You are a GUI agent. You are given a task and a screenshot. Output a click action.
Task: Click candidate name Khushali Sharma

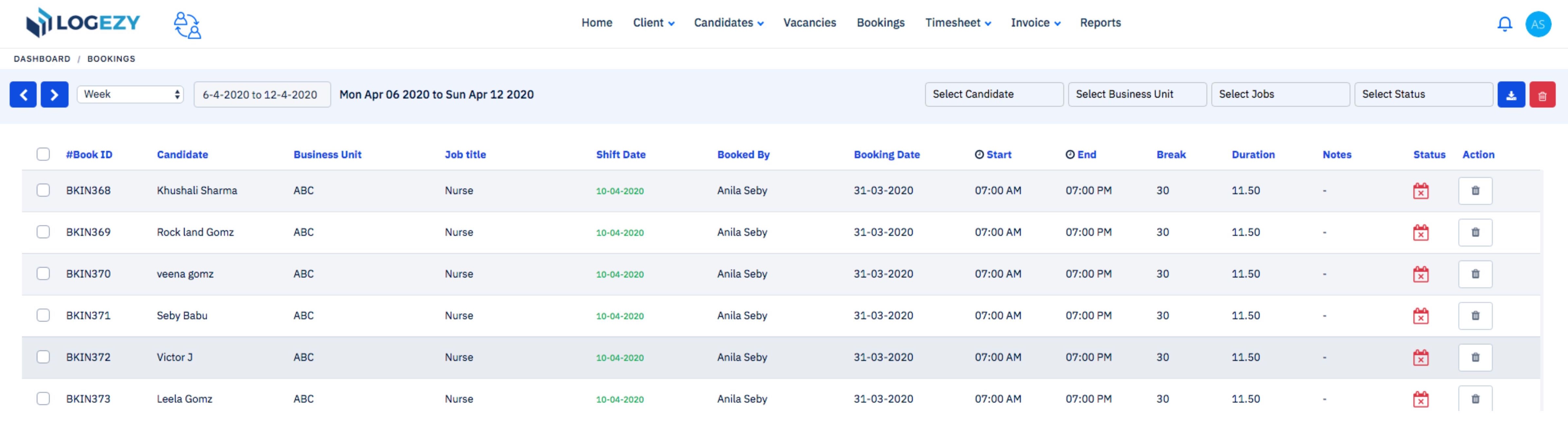197,190
